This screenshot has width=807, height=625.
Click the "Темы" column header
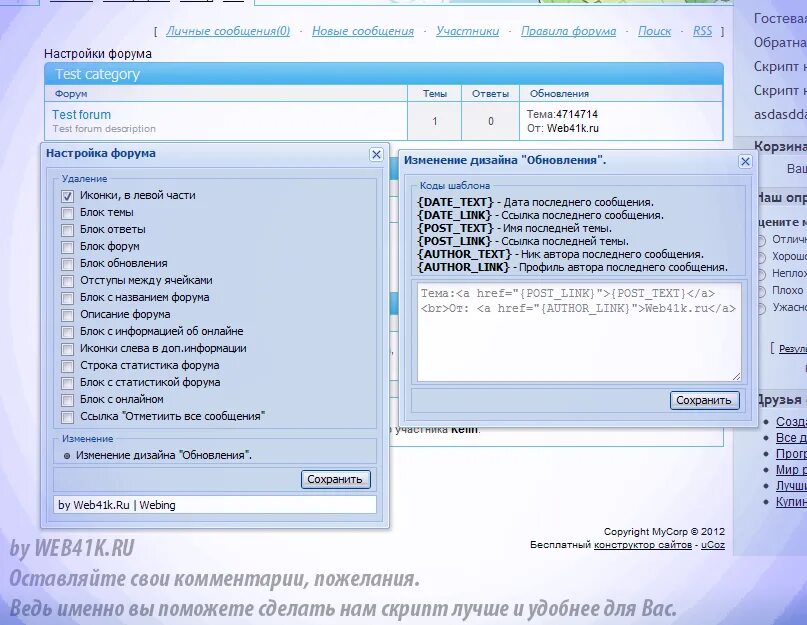(435, 94)
